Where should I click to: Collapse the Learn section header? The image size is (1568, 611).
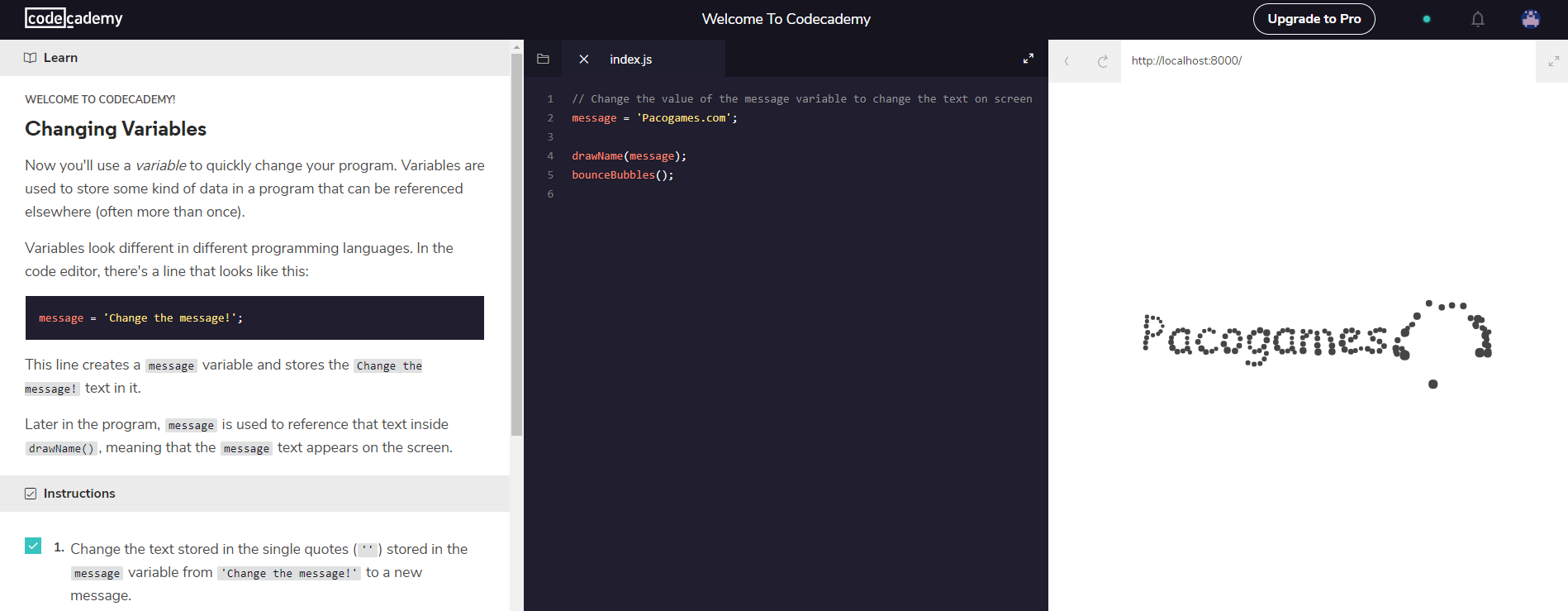tap(254, 58)
